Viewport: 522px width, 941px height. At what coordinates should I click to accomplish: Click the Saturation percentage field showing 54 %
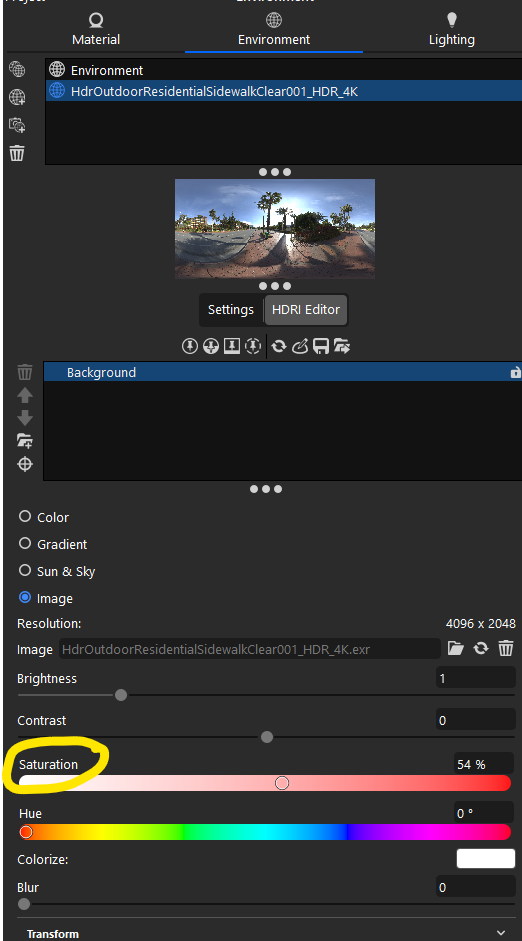pos(483,764)
